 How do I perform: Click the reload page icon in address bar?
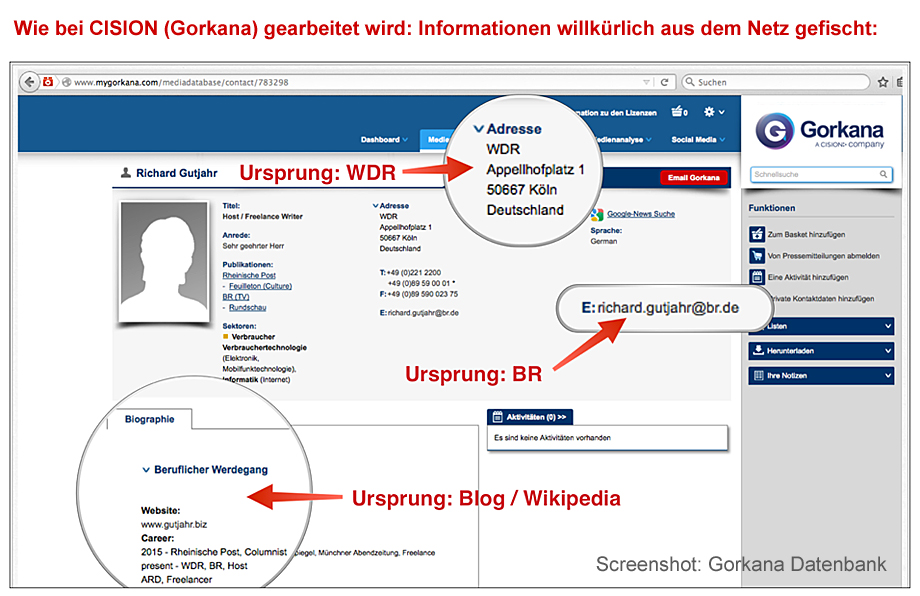(x=664, y=82)
